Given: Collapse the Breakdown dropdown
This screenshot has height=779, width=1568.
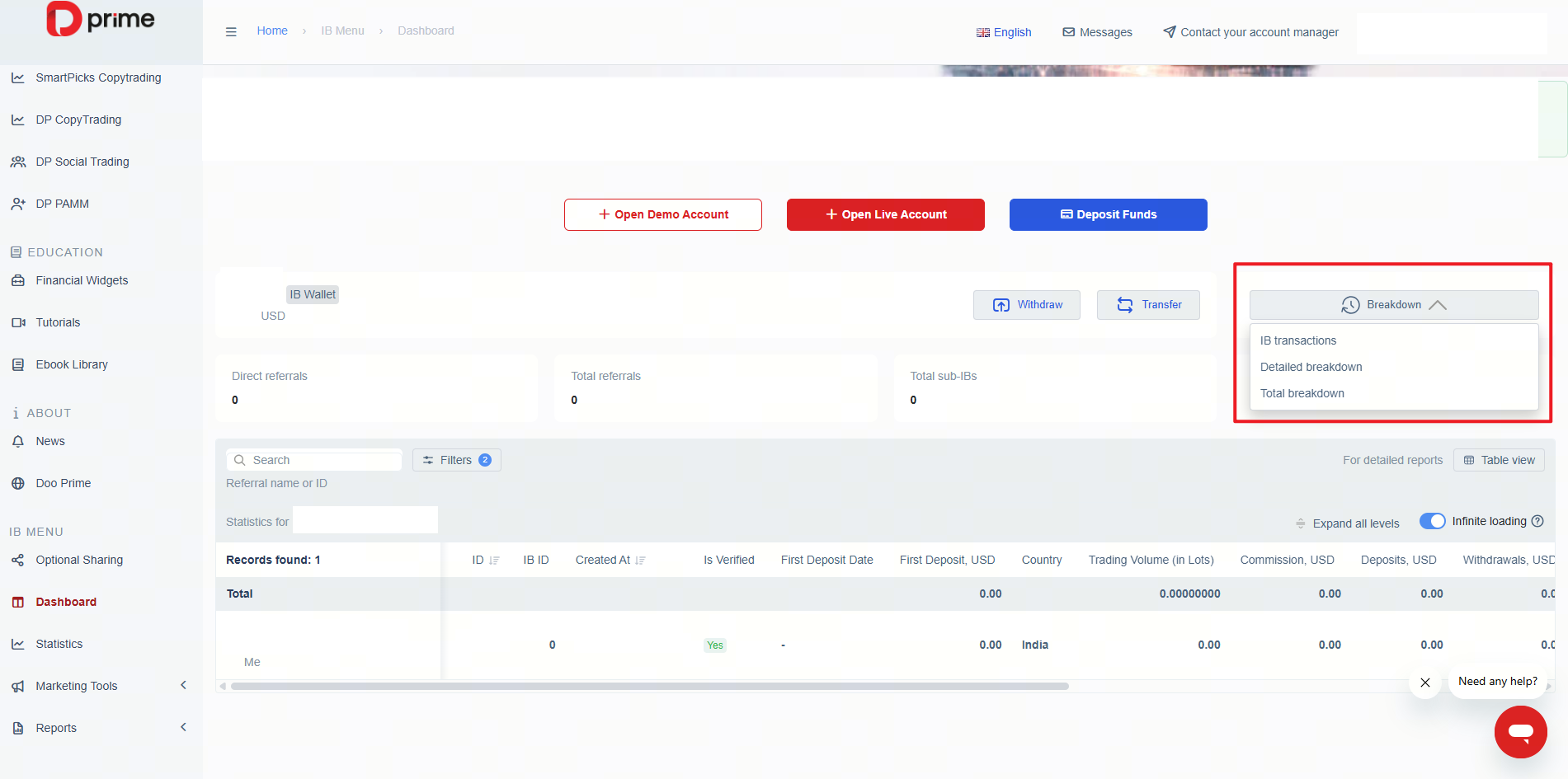Looking at the screenshot, I should click(1393, 304).
